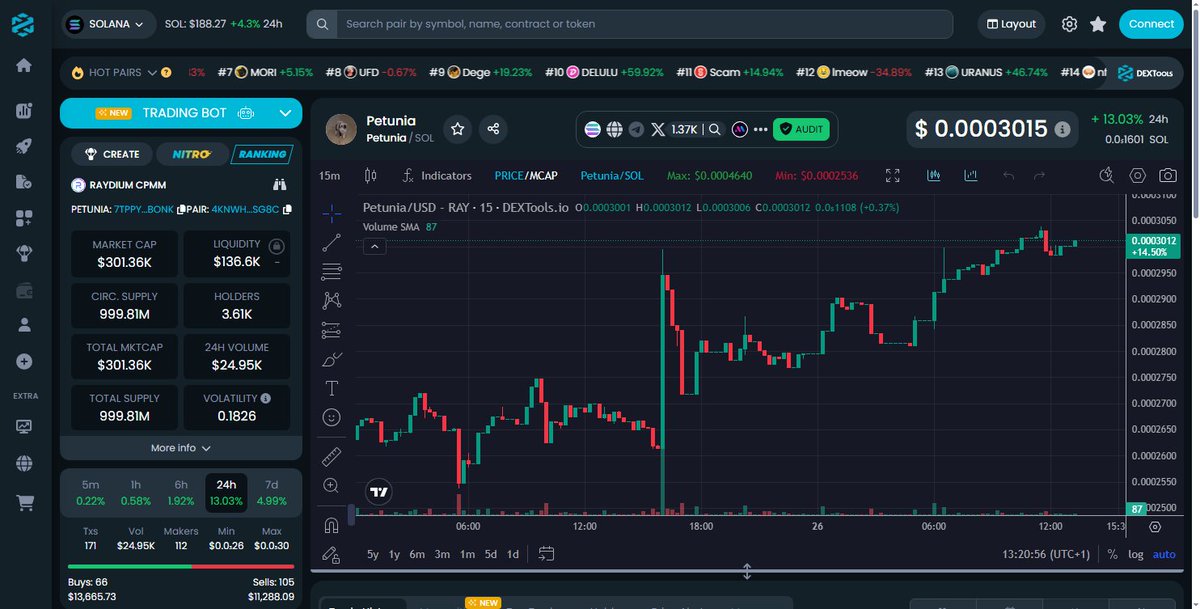Open the Layout button
This screenshot has width=1200, height=609.
tap(1011, 24)
